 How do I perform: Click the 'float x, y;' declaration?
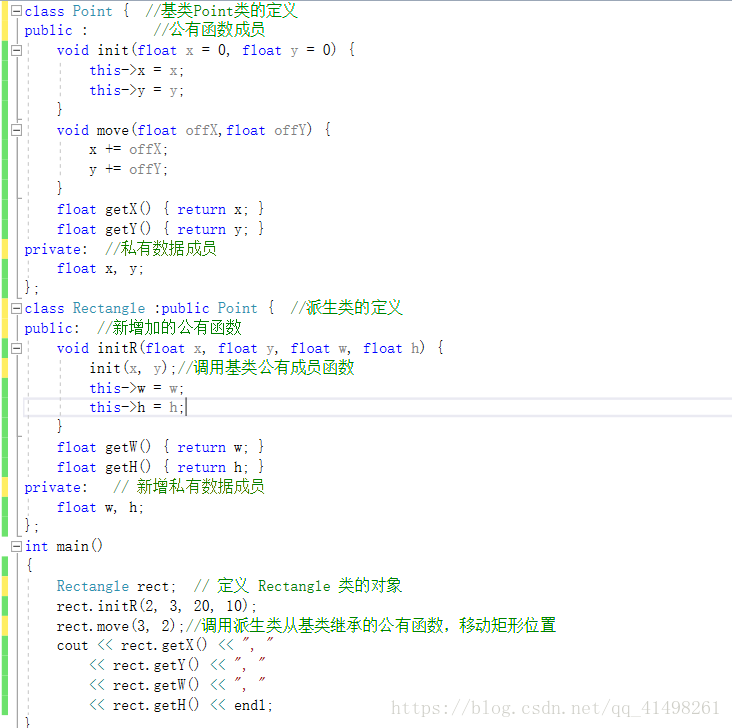click(x=100, y=269)
